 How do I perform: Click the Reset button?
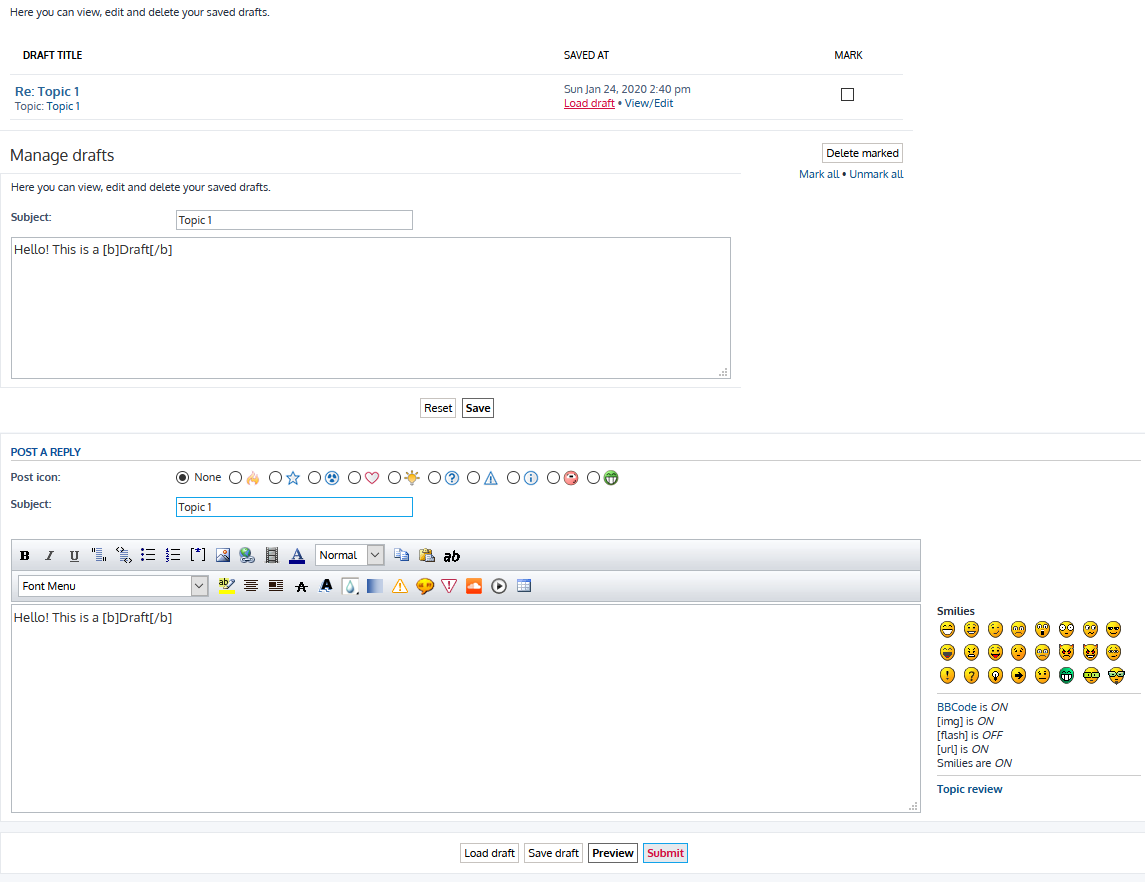click(x=438, y=408)
